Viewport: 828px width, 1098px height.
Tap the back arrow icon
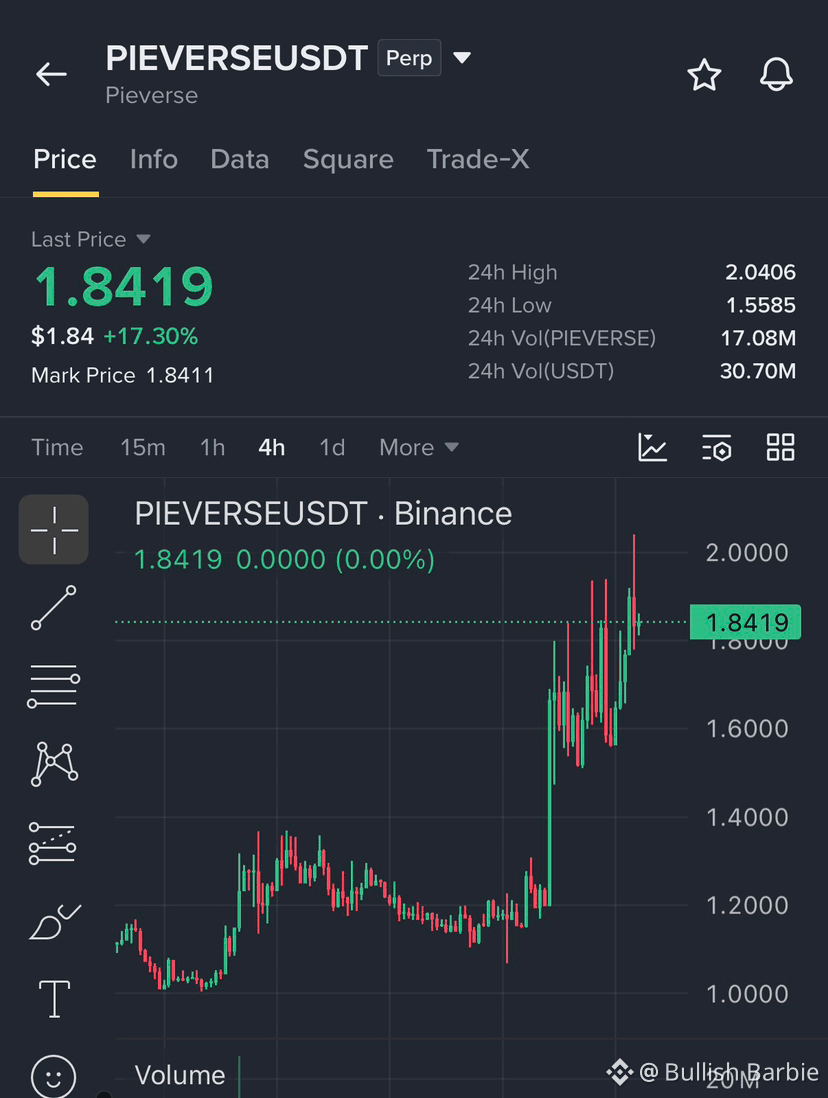51,74
